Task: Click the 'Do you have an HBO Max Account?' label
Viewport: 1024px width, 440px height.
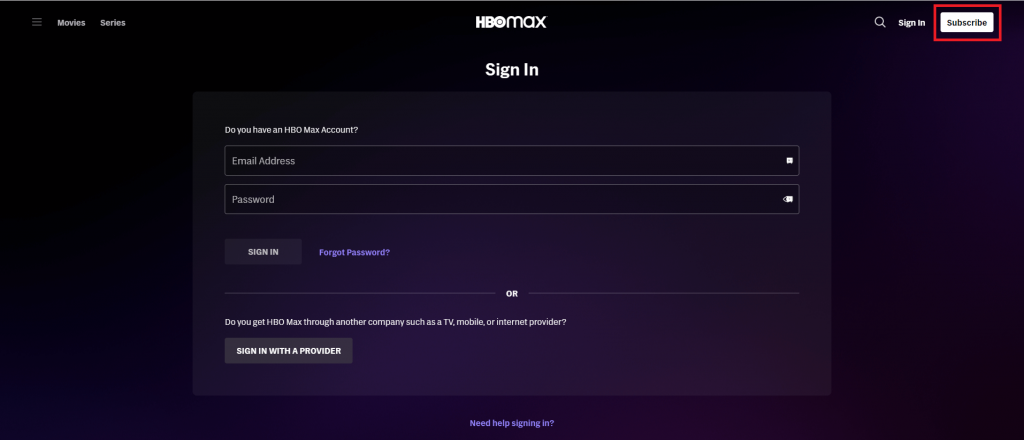Action: coord(291,130)
